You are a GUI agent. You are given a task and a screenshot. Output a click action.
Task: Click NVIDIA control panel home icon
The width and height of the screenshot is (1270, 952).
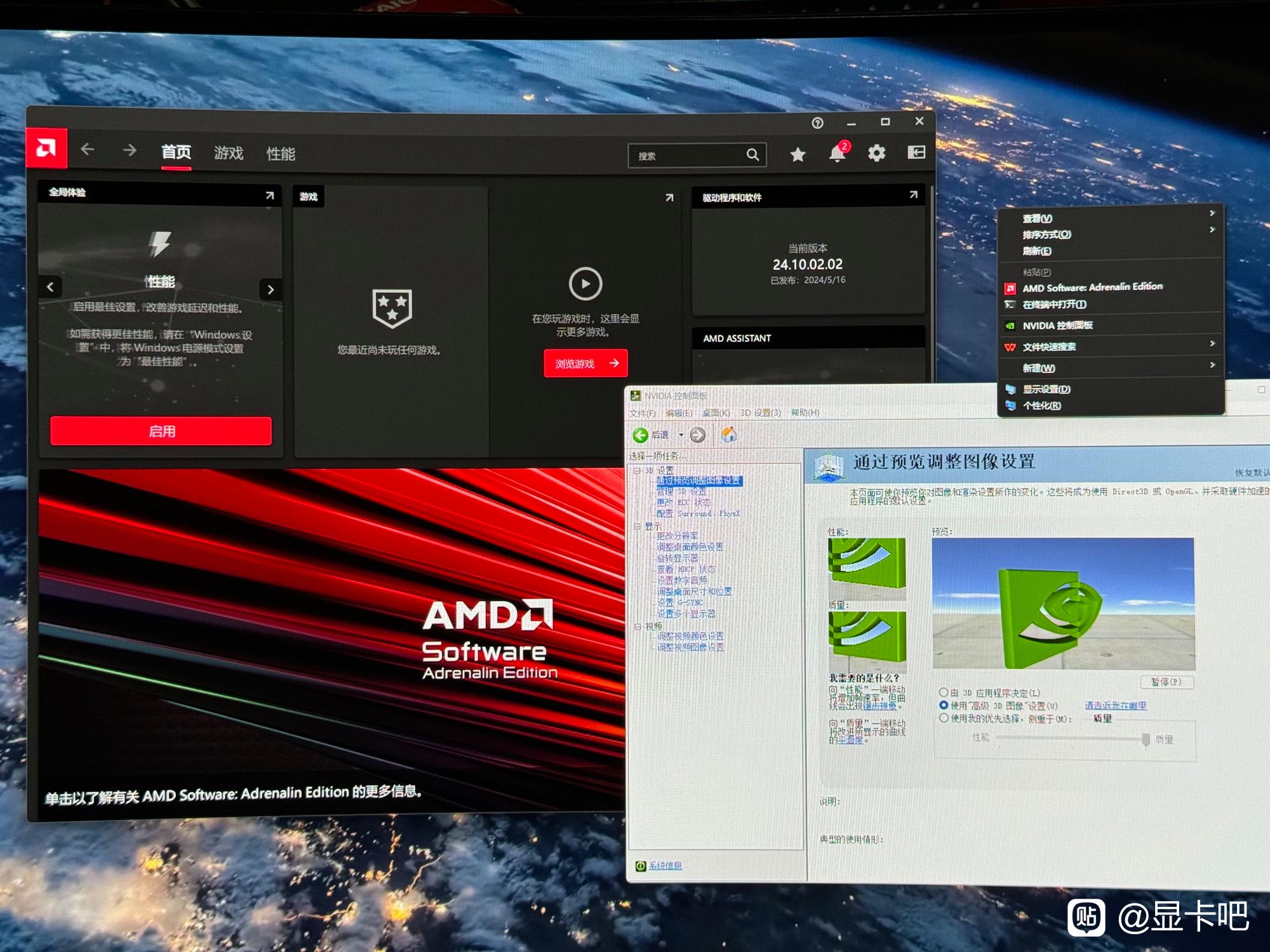pos(729,434)
